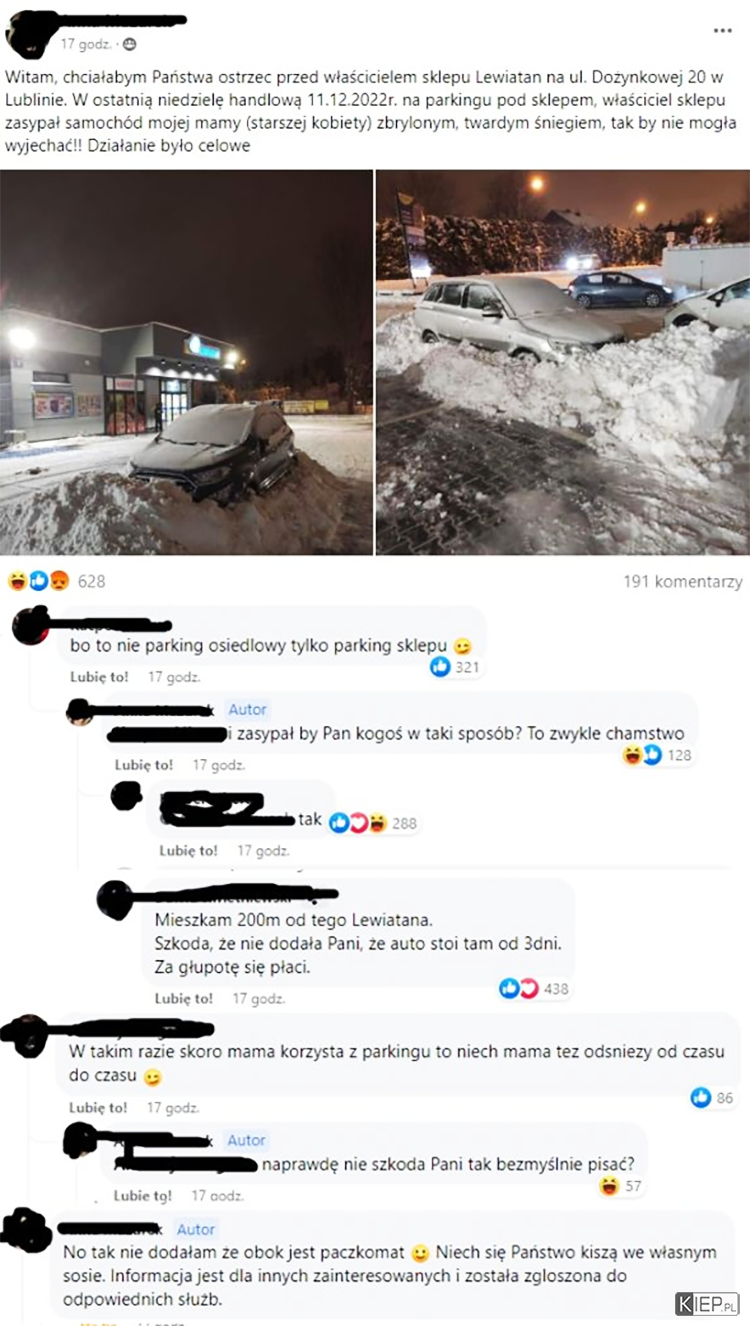Click the haha reaction showing 57
Image resolution: width=750 pixels, height=1326 pixels.
608,1186
